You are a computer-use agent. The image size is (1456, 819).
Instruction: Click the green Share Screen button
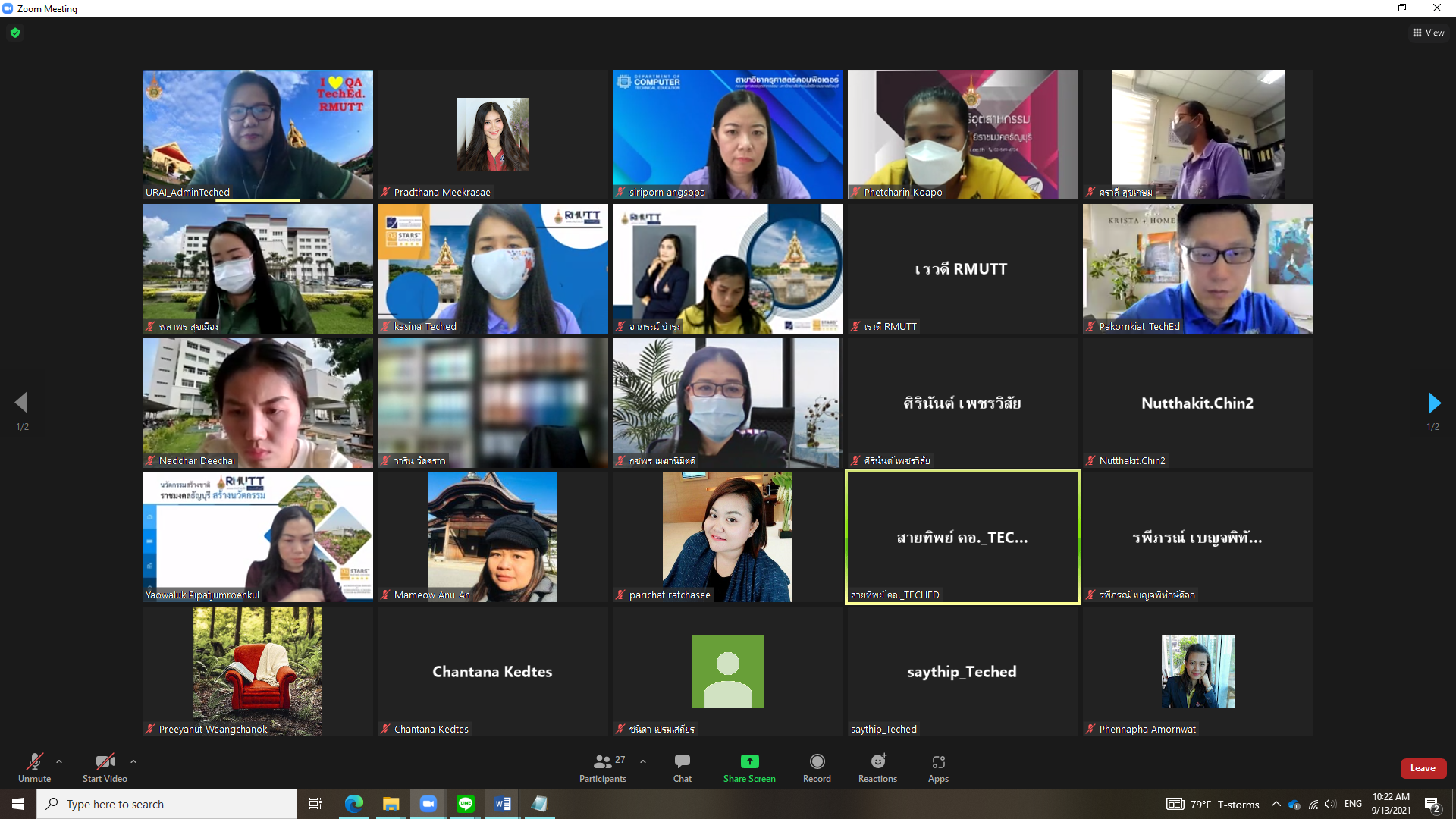(x=749, y=767)
